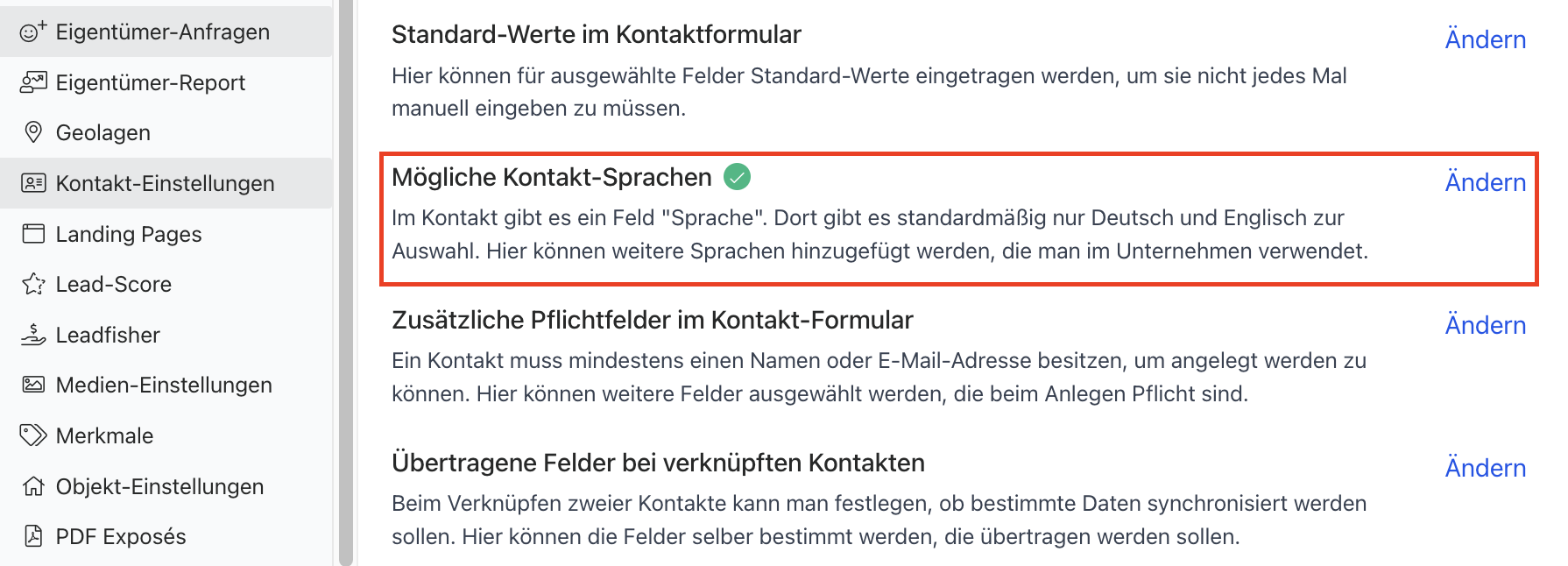Screen dimensions: 1568x566
Task: Click the green checkmark beside Mögliche Kontakt-Sprachen
Action: click(x=738, y=177)
